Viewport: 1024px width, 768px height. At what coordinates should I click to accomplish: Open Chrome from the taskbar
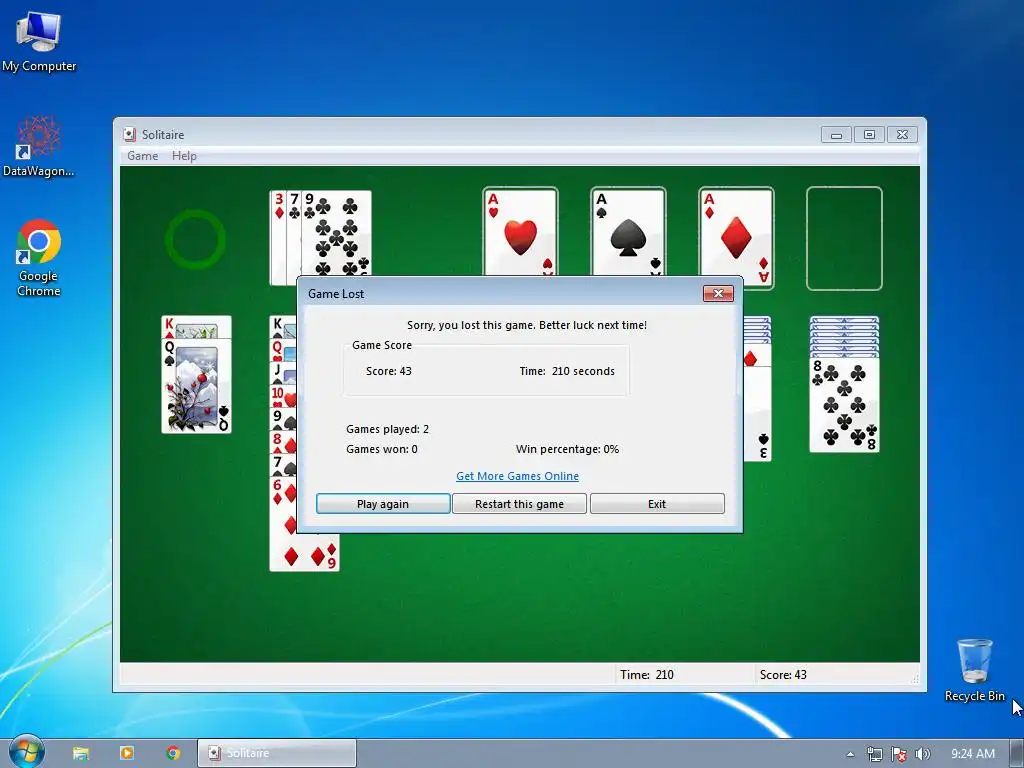[173, 753]
